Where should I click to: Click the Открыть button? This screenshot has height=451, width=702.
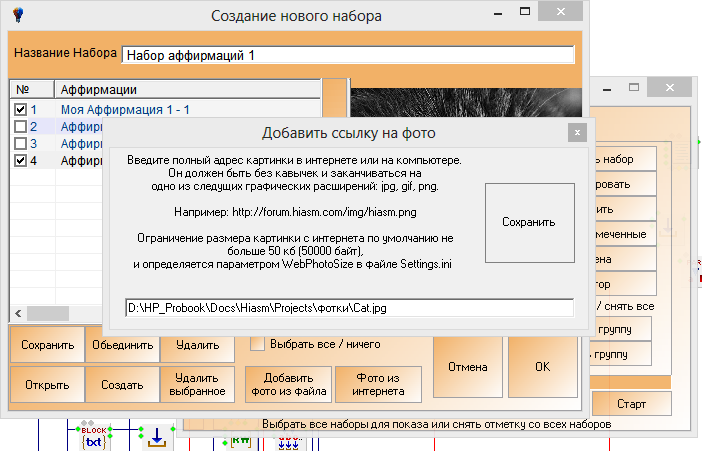[x=47, y=385]
